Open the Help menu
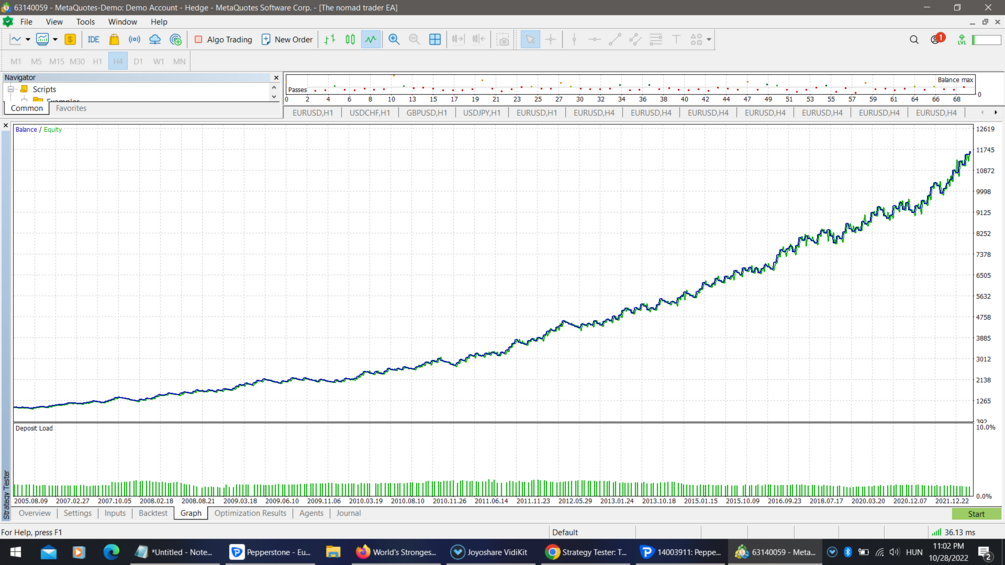 pyautogui.click(x=159, y=22)
